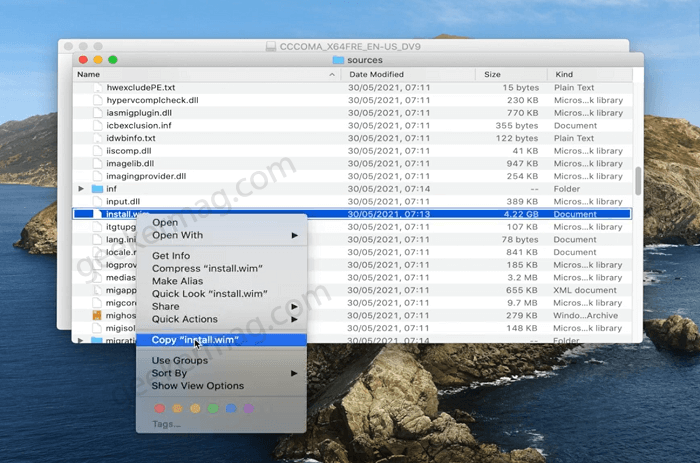Click the iiscomp.dll file icon

coord(97,151)
